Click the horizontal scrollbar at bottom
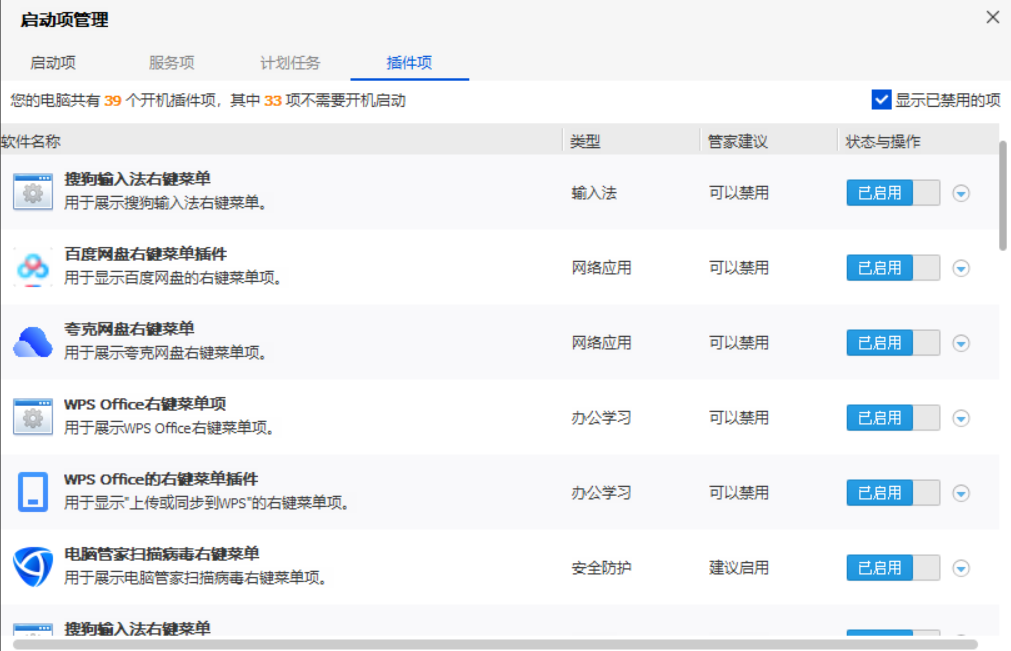Viewport: 1011px width, 651px height. [x=495, y=645]
